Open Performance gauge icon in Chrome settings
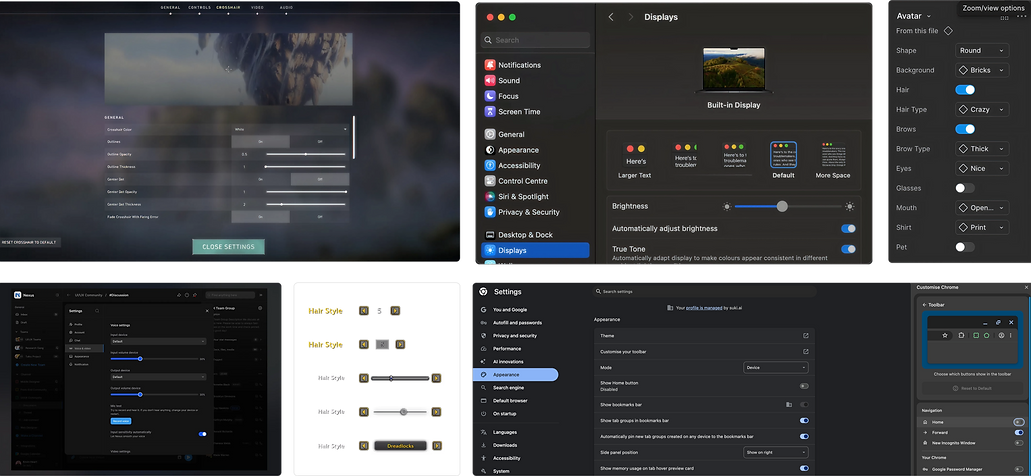Screen dimensions: 1031x476 click(x=483, y=348)
